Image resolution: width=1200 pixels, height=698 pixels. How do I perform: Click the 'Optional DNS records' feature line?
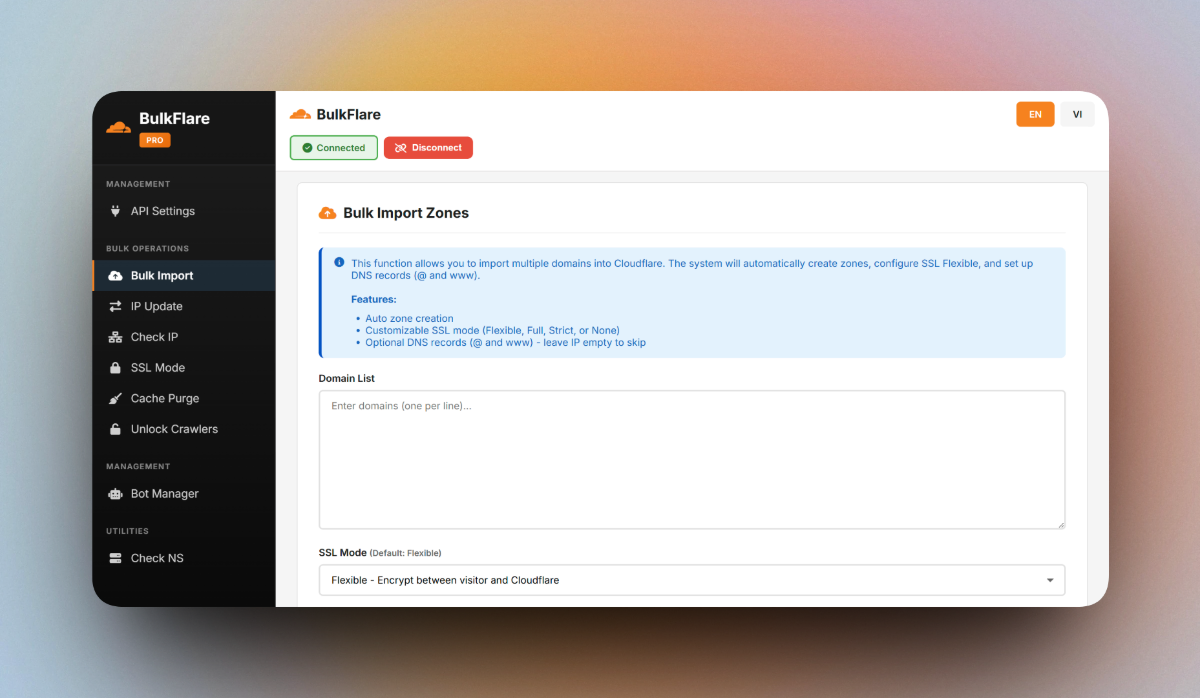coord(505,343)
